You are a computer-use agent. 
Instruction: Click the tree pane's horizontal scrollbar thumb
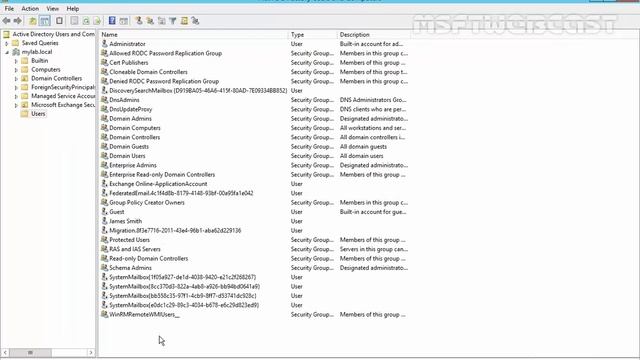point(31,353)
